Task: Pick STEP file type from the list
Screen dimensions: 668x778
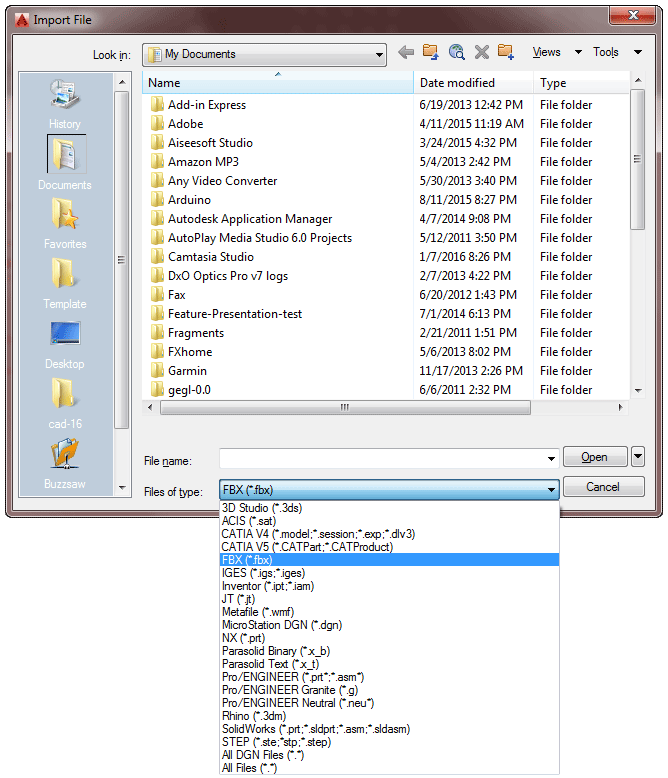Action: (x=389, y=742)
